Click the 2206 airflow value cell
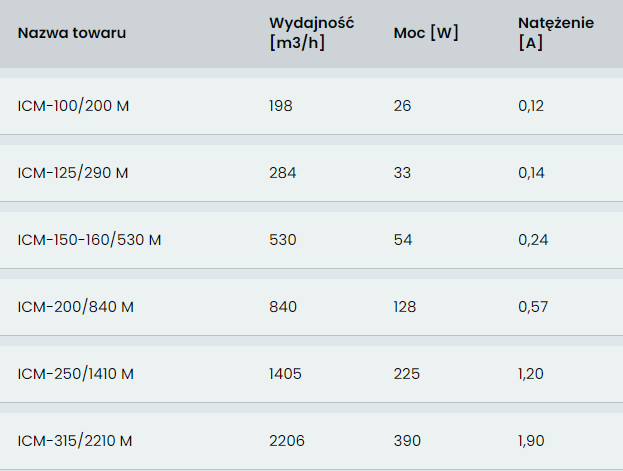The width and height of the screenshot is (623, 471). [287, 441]
